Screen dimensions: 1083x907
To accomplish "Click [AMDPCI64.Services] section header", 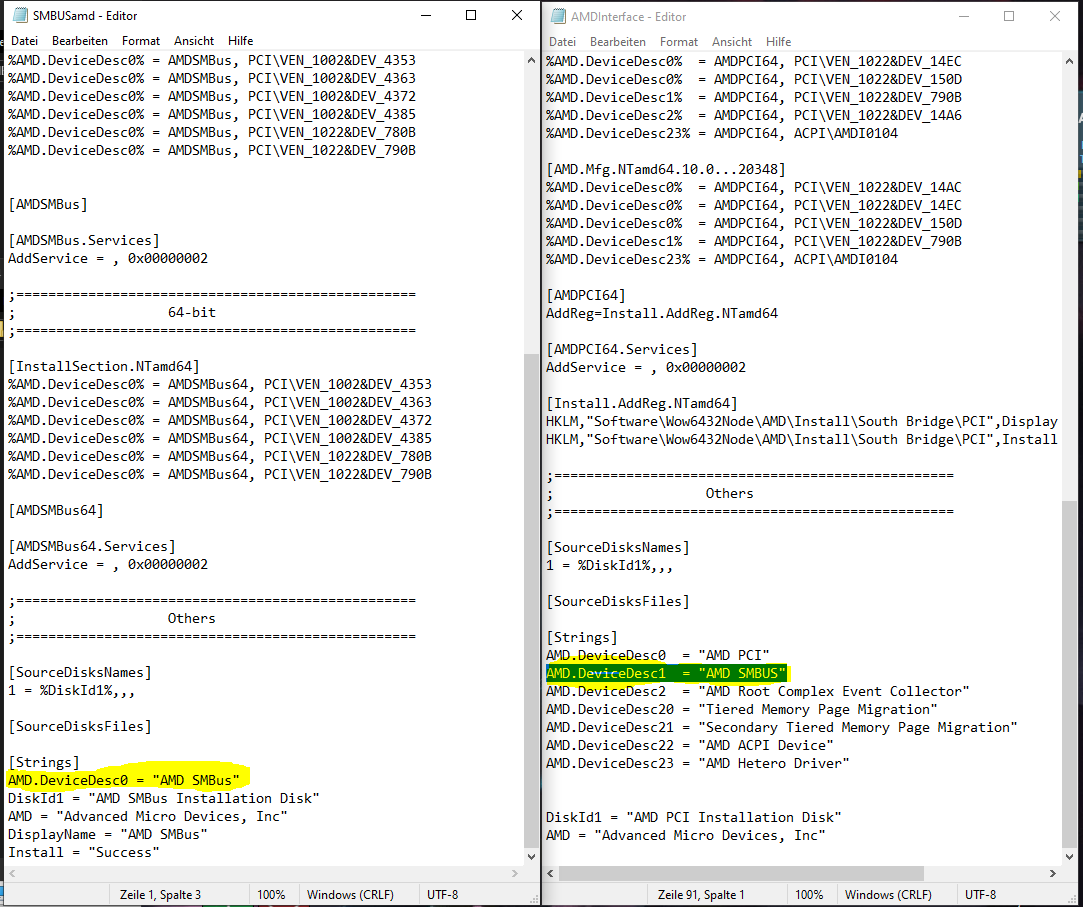I will pos(622,349).
